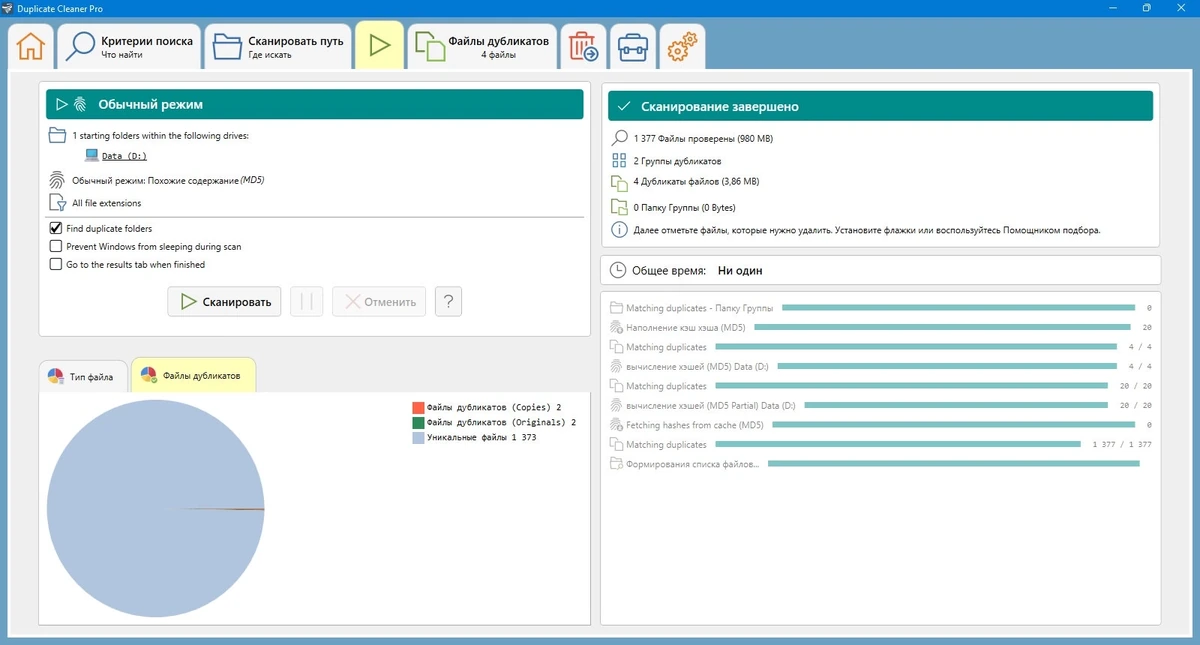Open the settings gears icon tab
The width and height of the screenshot is (1200, 645).
click(682, 46)
